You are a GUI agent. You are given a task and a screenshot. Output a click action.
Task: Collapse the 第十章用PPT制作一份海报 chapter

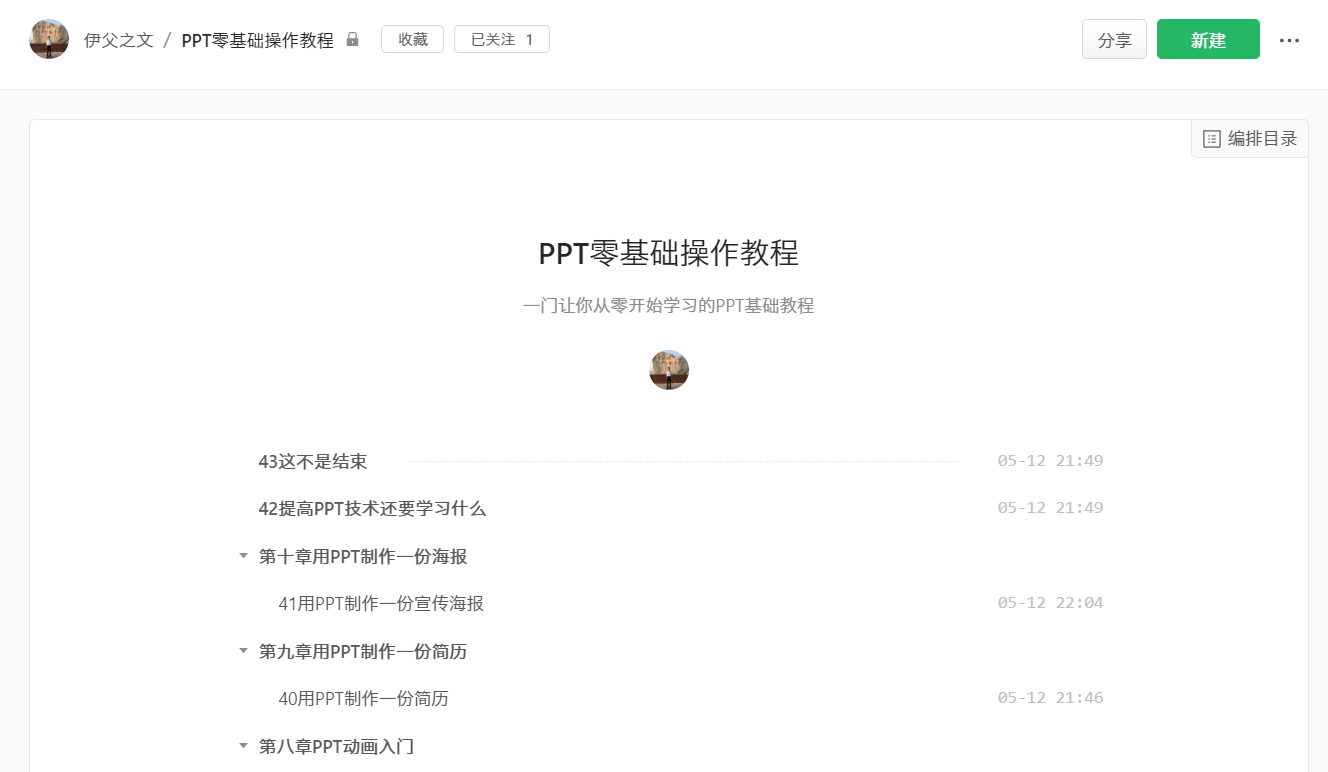tap(242, 556)
